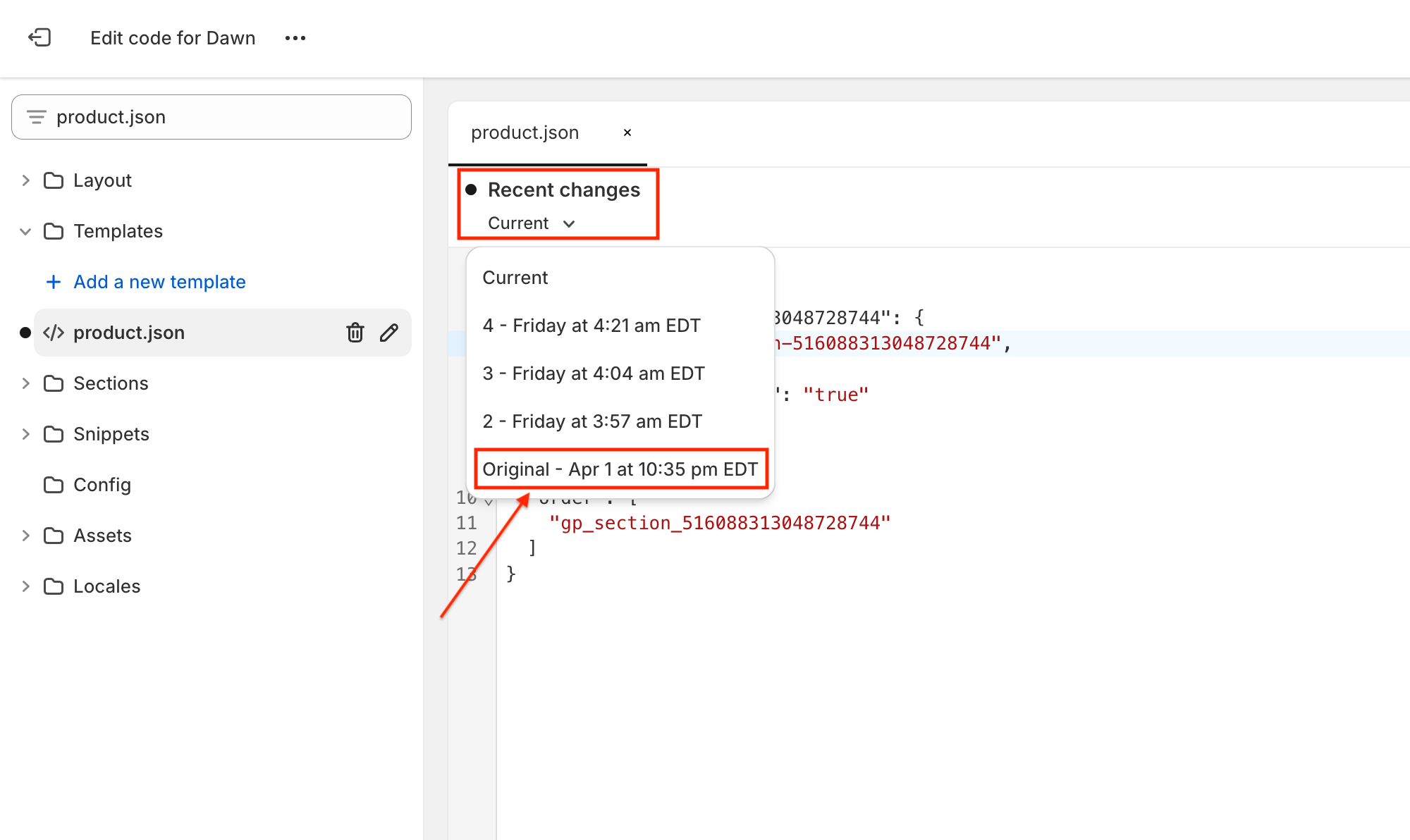
Task: Click the code icon next to product.json
Action: coord(54,333)
